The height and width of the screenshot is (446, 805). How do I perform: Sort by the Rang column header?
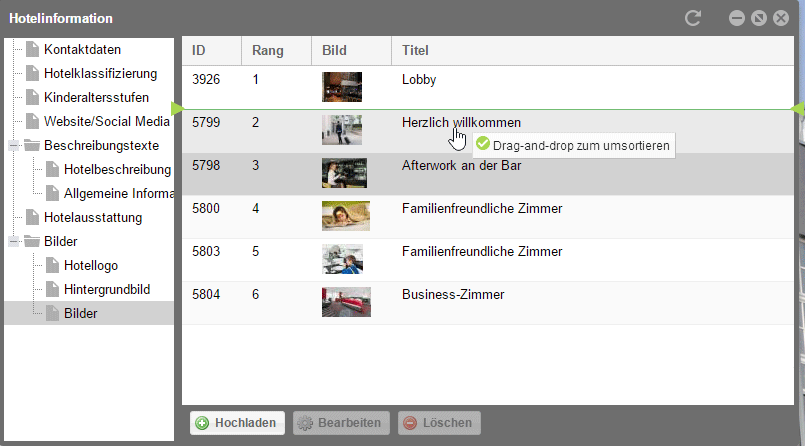click(276, 51)
